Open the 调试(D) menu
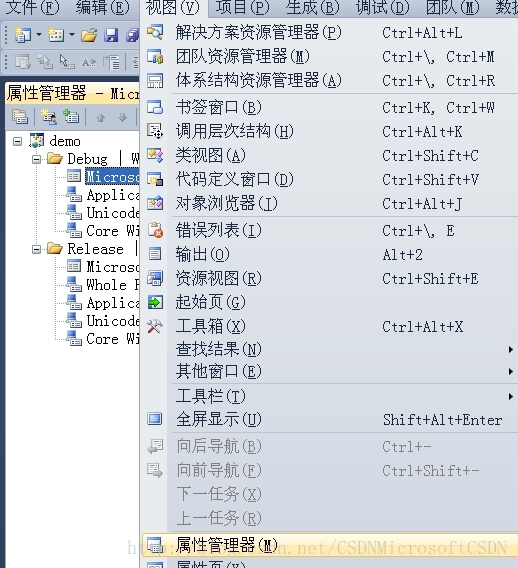Screen dimensions: 518x568 click(383, 7)
